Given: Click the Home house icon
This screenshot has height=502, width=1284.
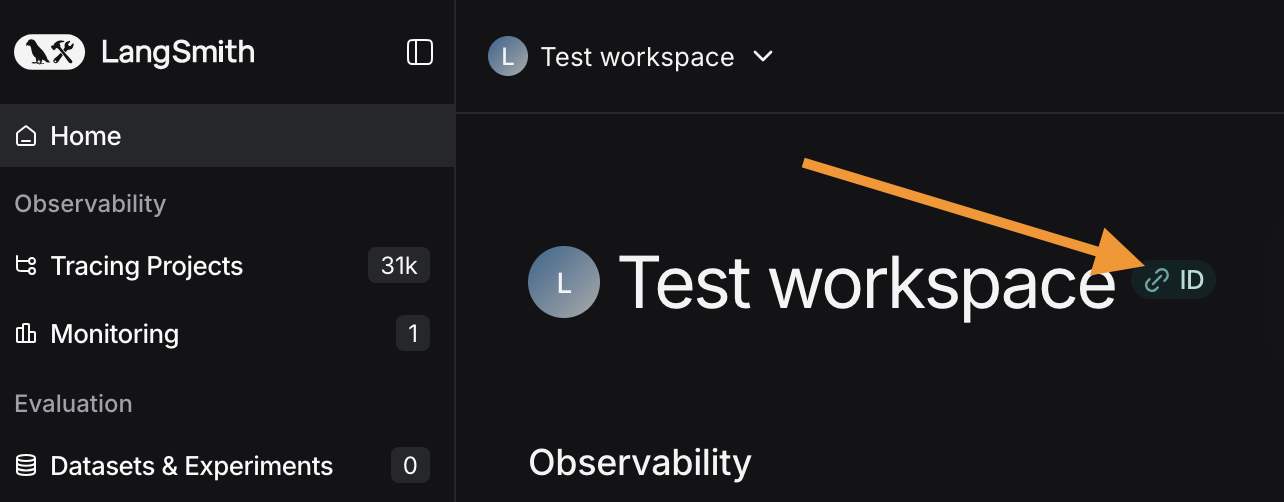Looking at the screenshot, I should pos(26,136).
